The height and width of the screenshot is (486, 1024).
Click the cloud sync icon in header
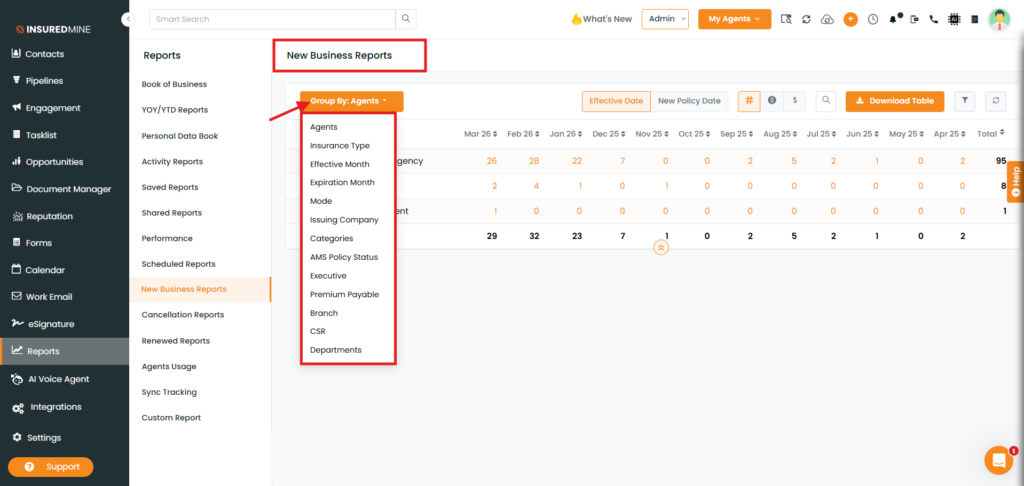point(827,19)
